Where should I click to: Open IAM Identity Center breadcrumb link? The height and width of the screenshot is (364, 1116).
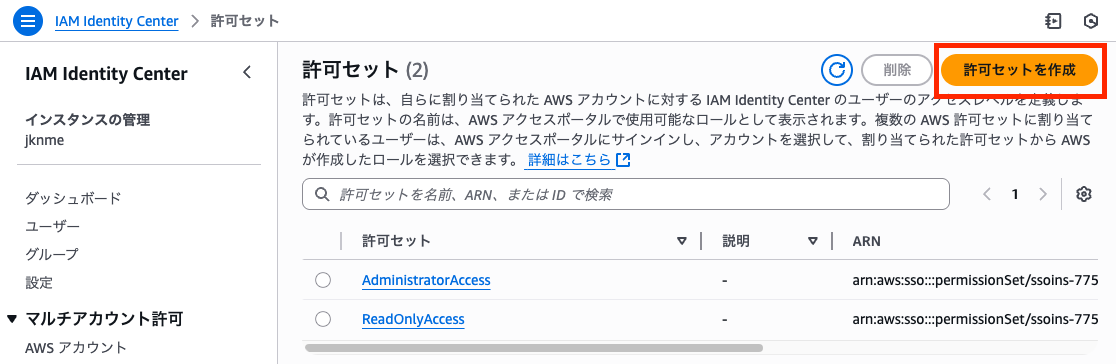click(x=117, y=21)
